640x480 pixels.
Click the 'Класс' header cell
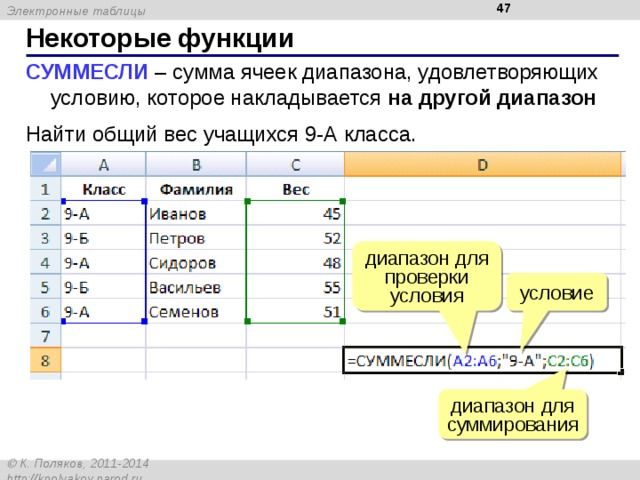click(103, 189)
